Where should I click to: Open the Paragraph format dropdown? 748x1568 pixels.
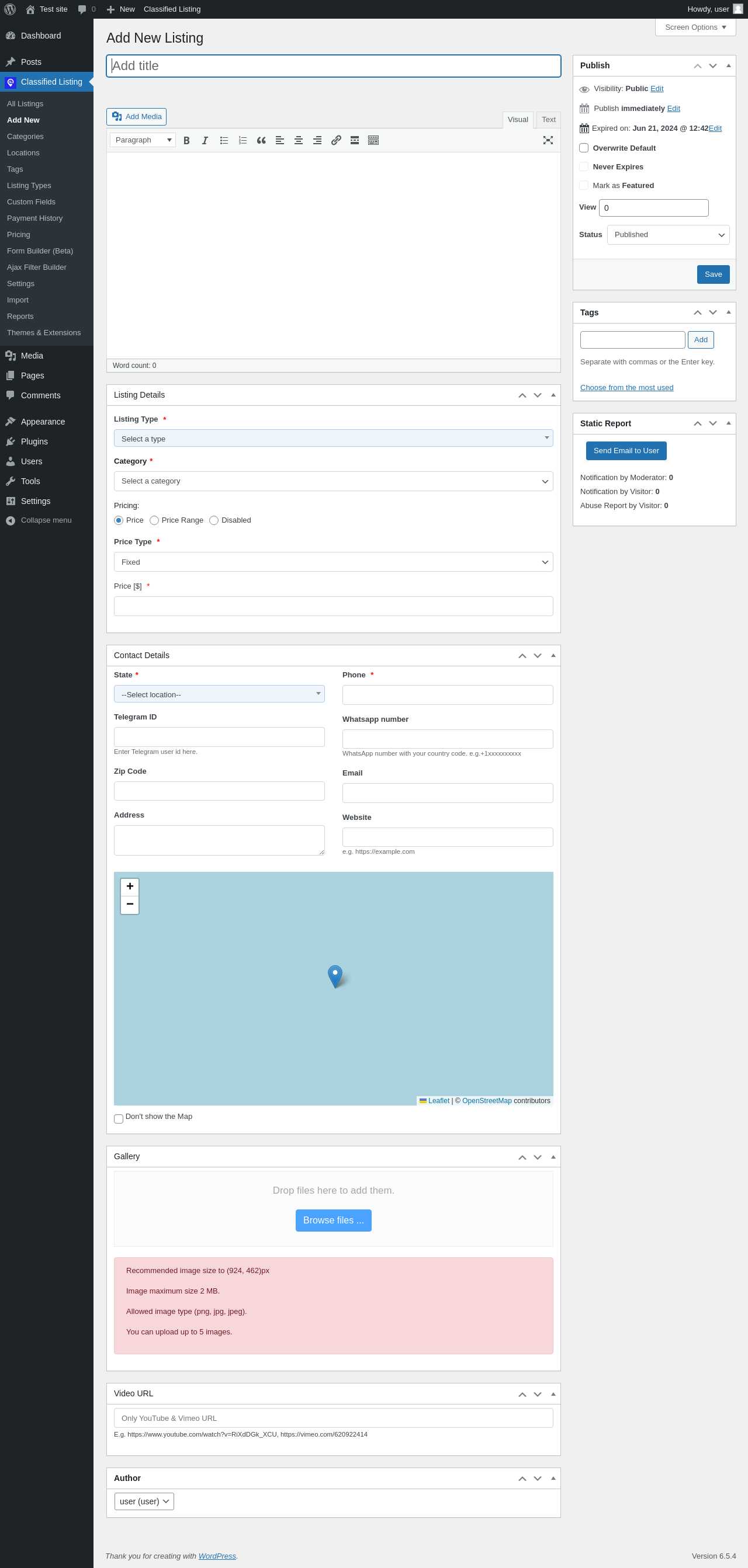143,140
